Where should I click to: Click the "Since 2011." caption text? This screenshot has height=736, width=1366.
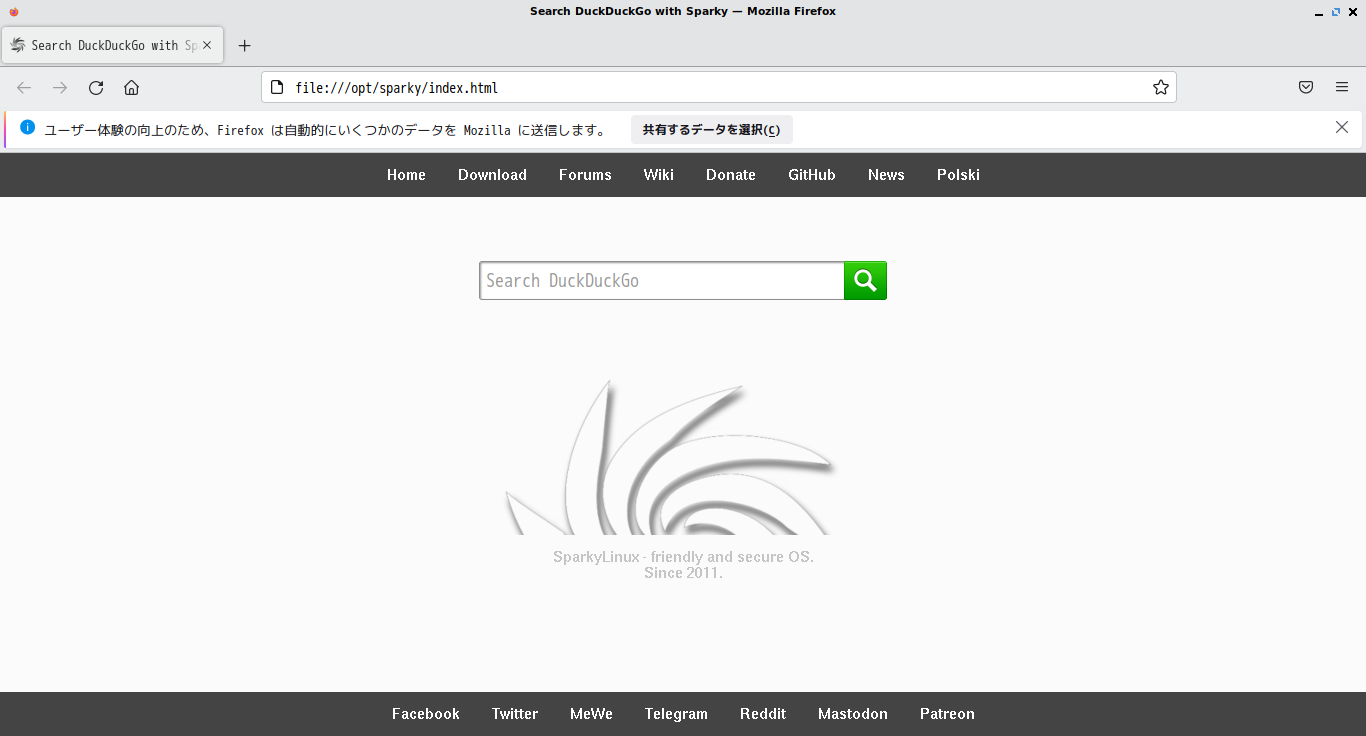[683, 573]
